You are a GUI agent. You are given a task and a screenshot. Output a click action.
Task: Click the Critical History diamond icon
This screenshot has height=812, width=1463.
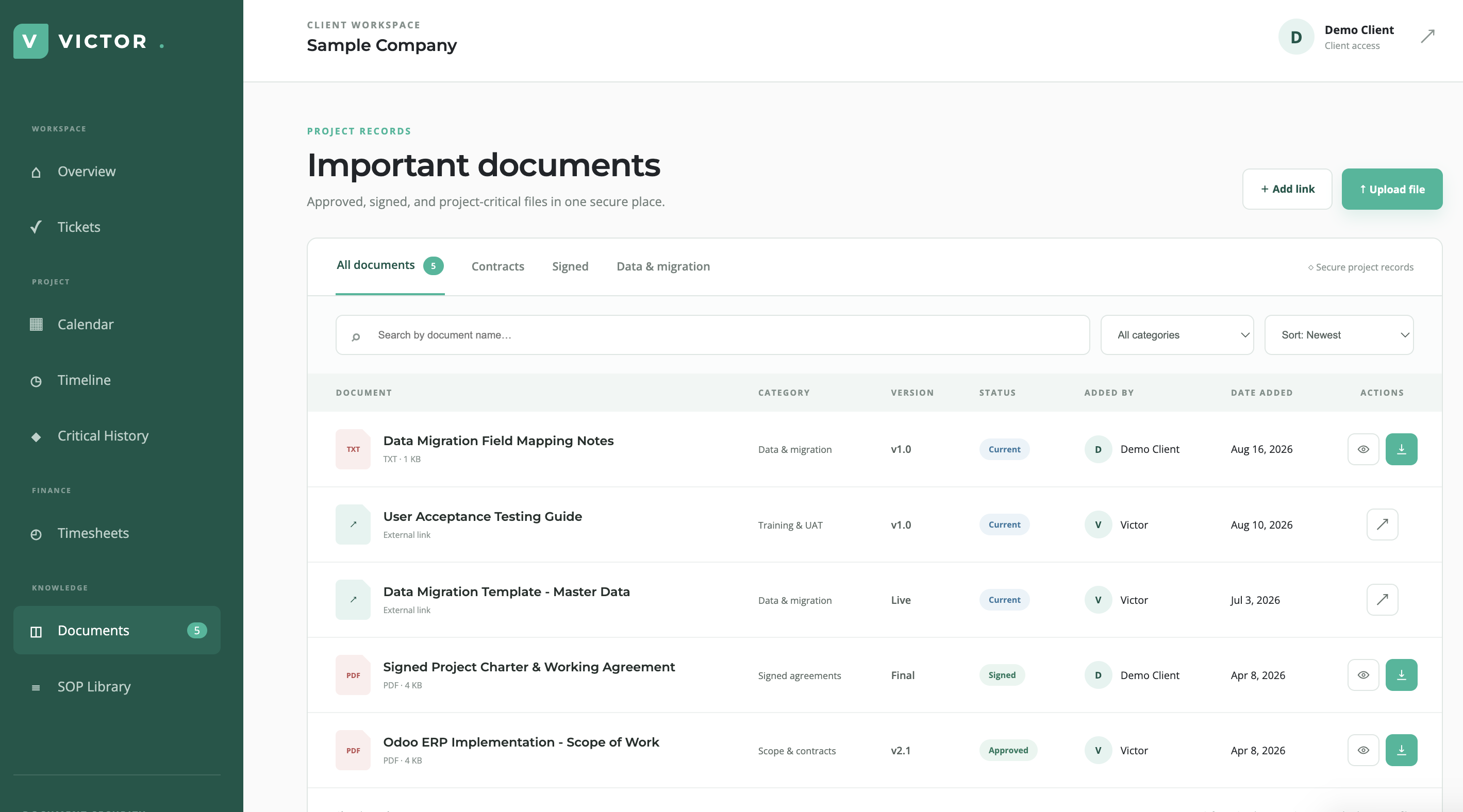point(36,436)
